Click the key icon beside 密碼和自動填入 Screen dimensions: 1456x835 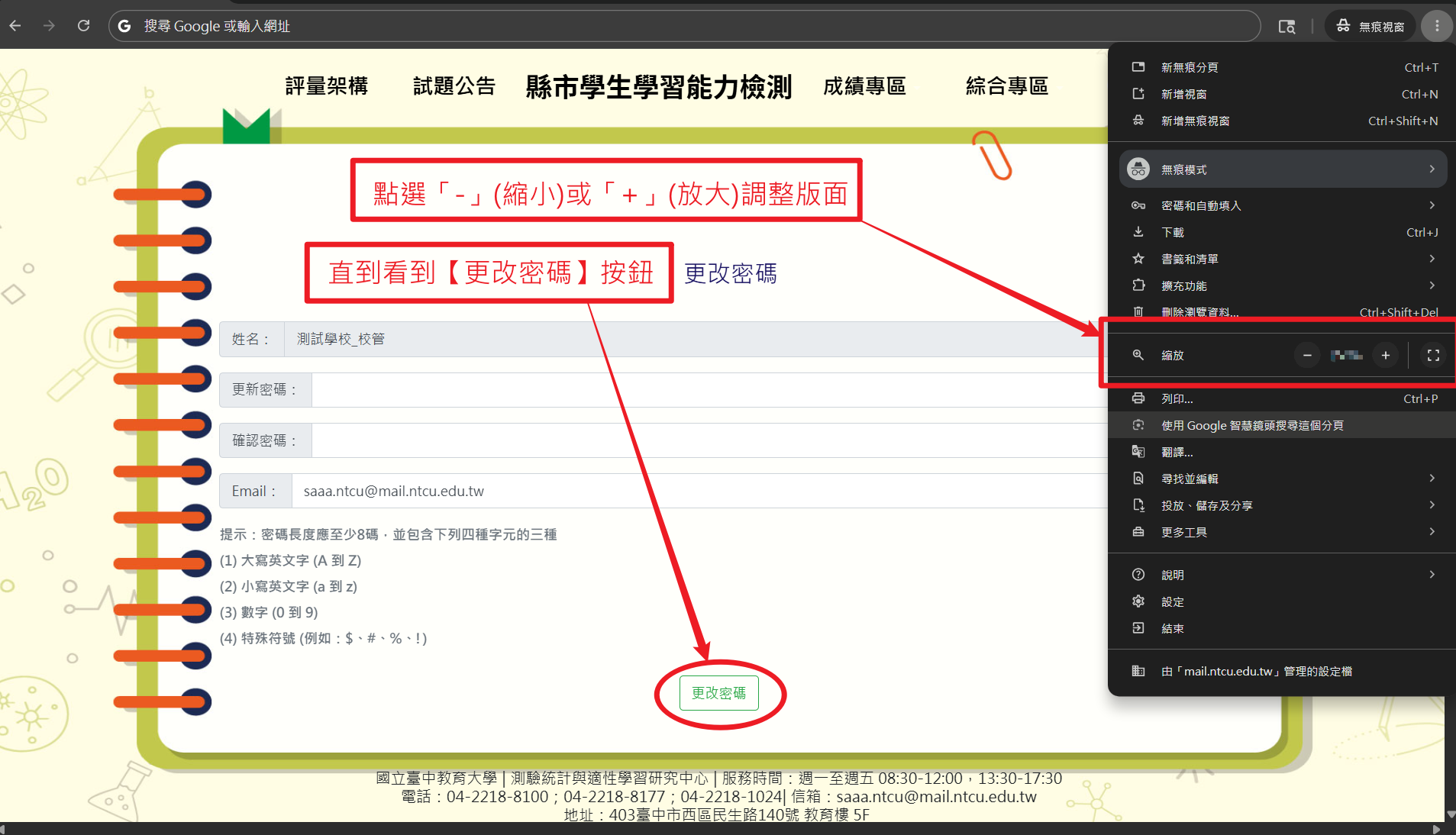1138,205
